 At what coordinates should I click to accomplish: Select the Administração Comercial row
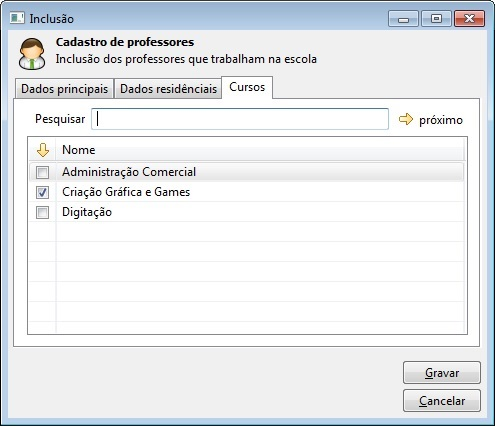point(247,172)
